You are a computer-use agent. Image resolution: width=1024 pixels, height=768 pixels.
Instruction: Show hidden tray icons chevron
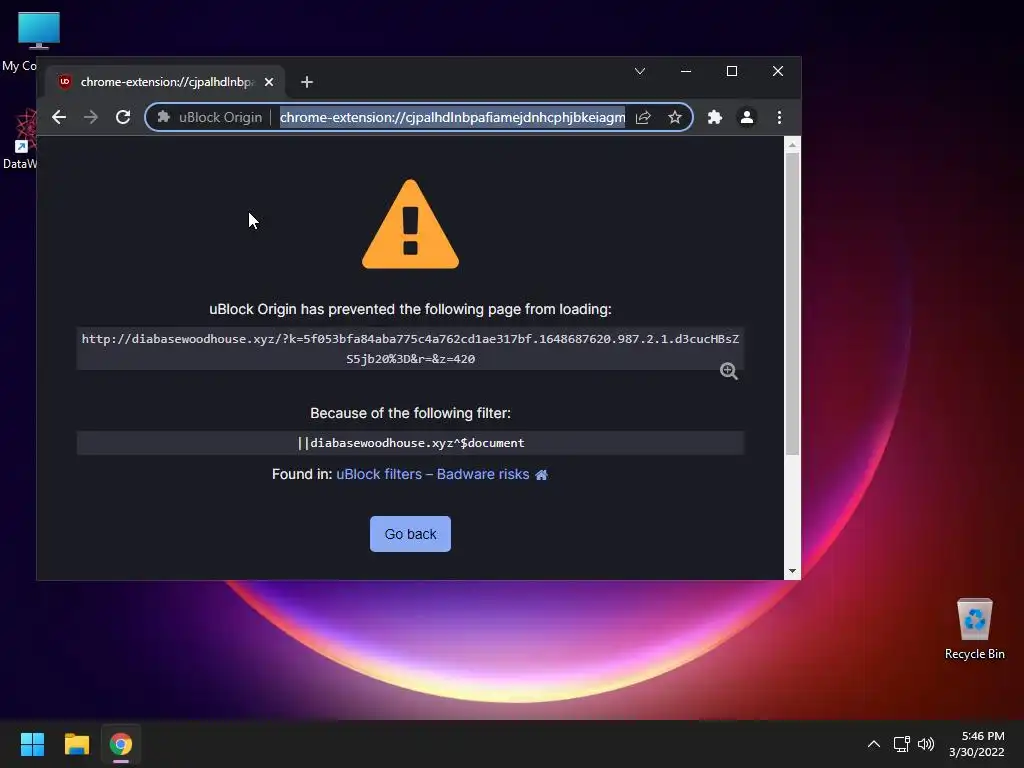[874, 744]
